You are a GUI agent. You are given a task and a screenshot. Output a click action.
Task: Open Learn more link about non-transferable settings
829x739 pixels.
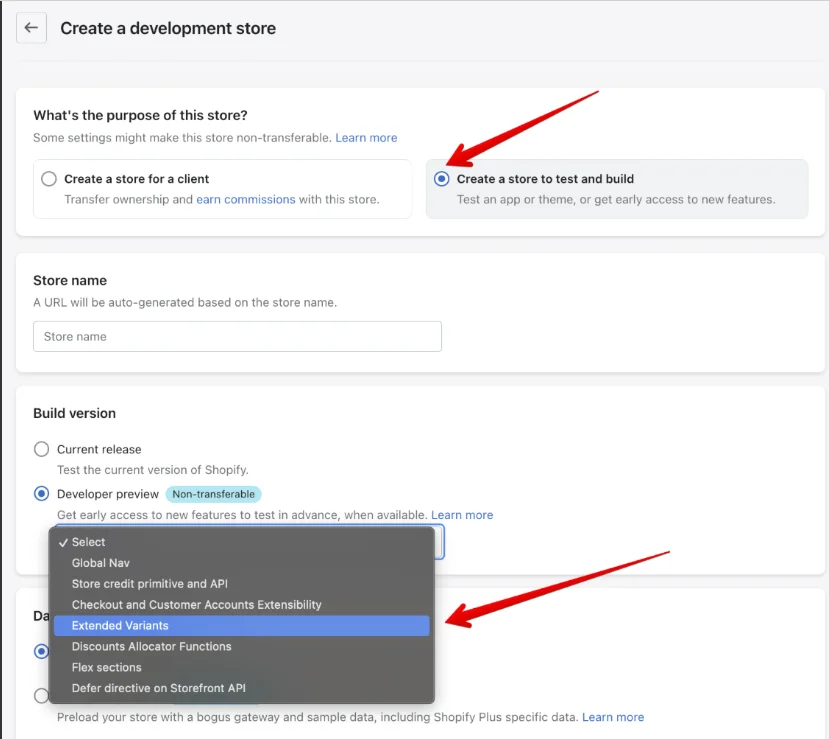tap(366, 138)
